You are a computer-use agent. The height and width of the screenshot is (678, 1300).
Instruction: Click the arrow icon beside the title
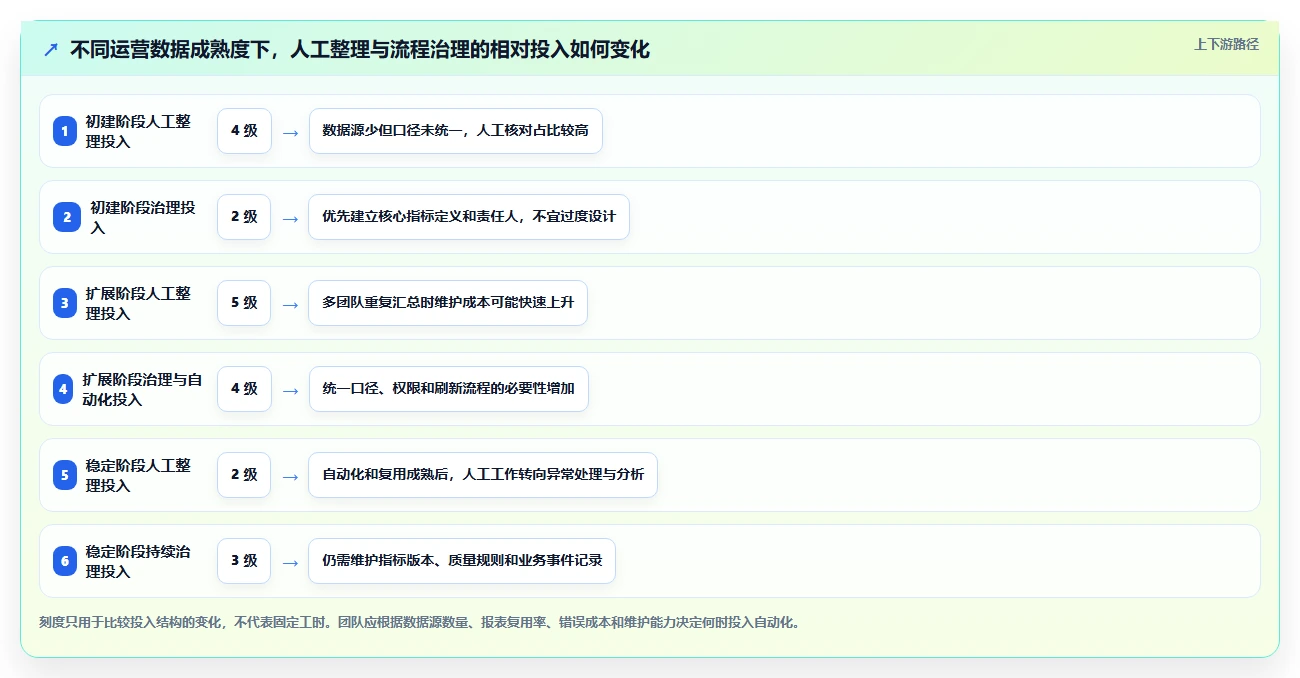(x=51, y=49)
